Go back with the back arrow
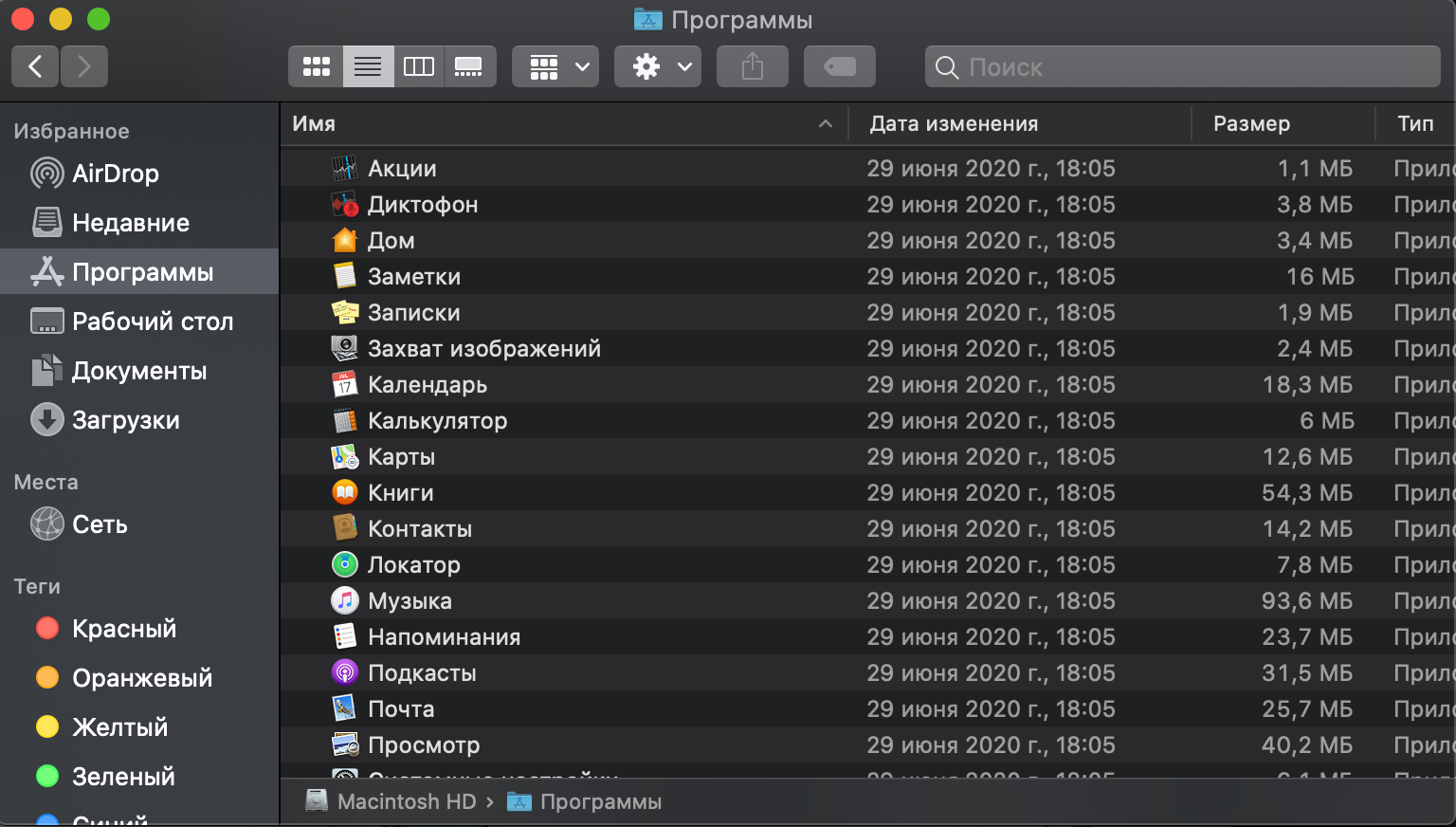Viewport: 1456px width, 827px height. pos(35,66)
